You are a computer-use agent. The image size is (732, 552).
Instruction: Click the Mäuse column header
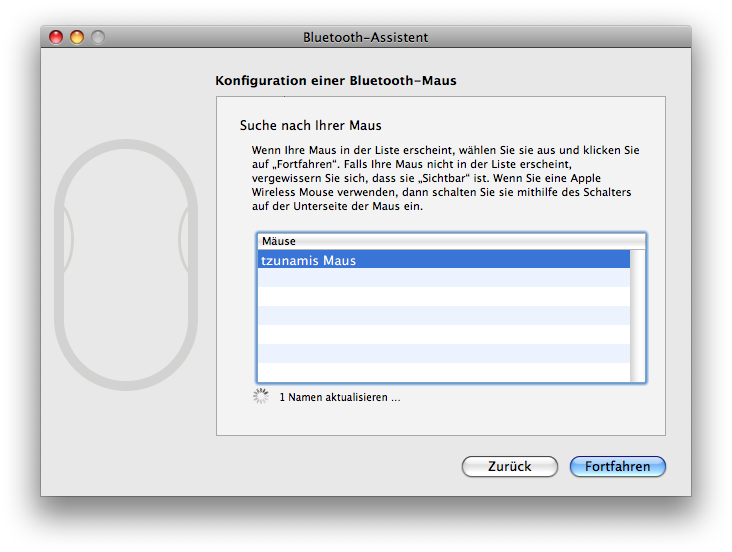(451, 241)
